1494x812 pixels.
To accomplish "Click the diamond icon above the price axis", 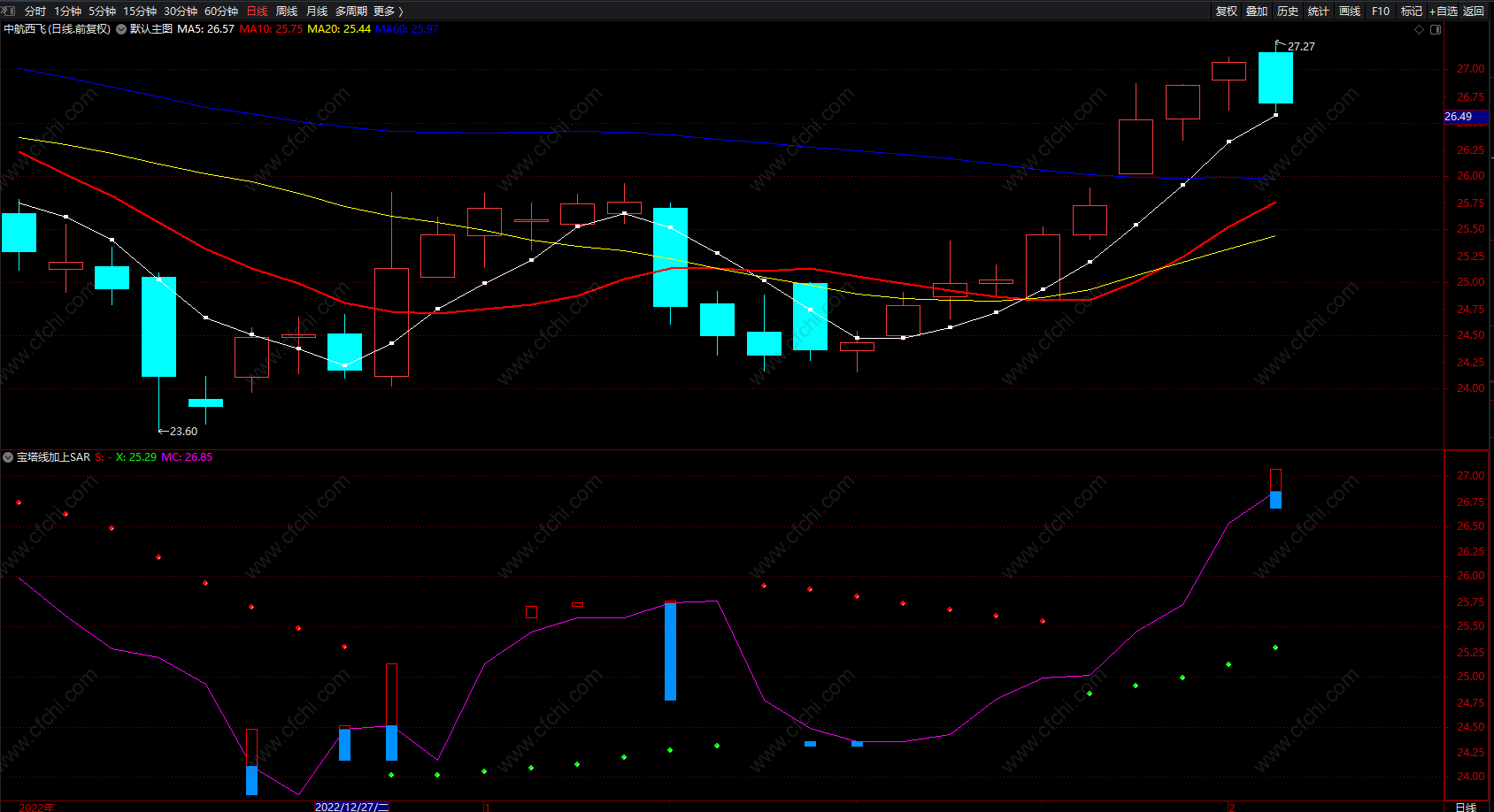I will 1420,29.
